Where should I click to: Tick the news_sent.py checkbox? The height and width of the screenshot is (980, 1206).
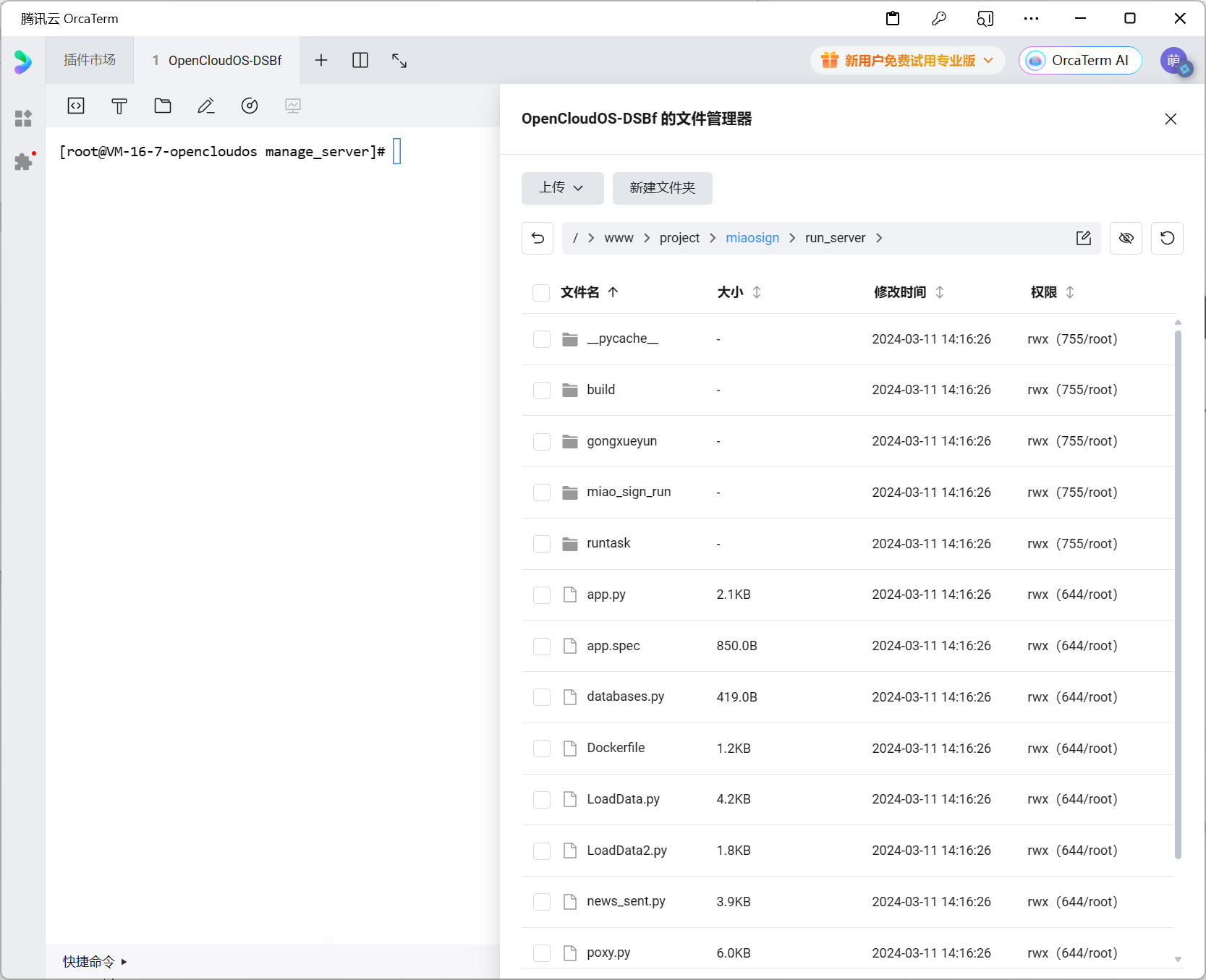(x=541, y=901)
